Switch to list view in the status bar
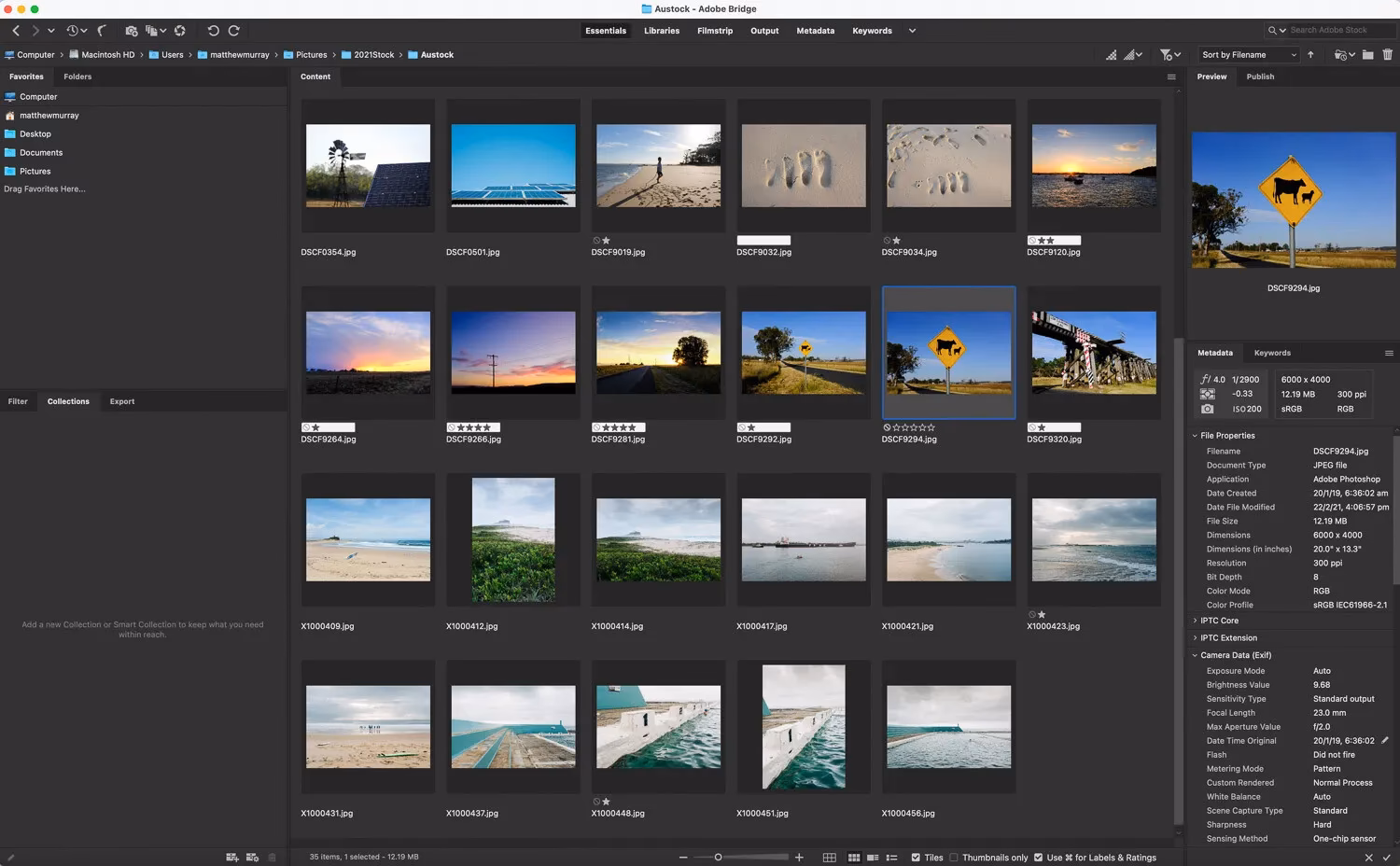1400x866 pixels. pyautogui.click(x=892, y=857)
